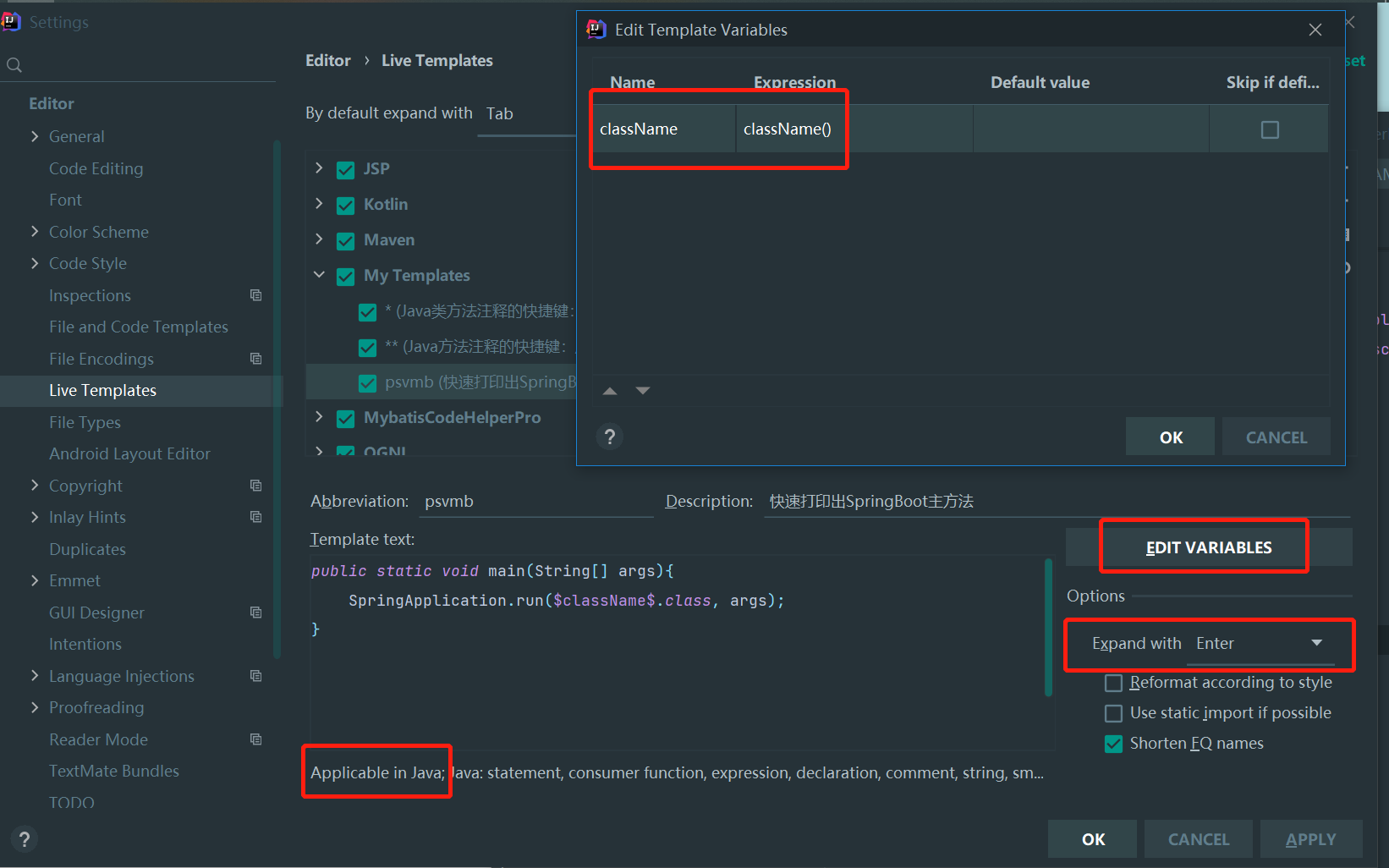Viewport: 1389px width, 868px height.
Task: Click the search magnifier icon in Settings
Action: click(x=14, y=65)
